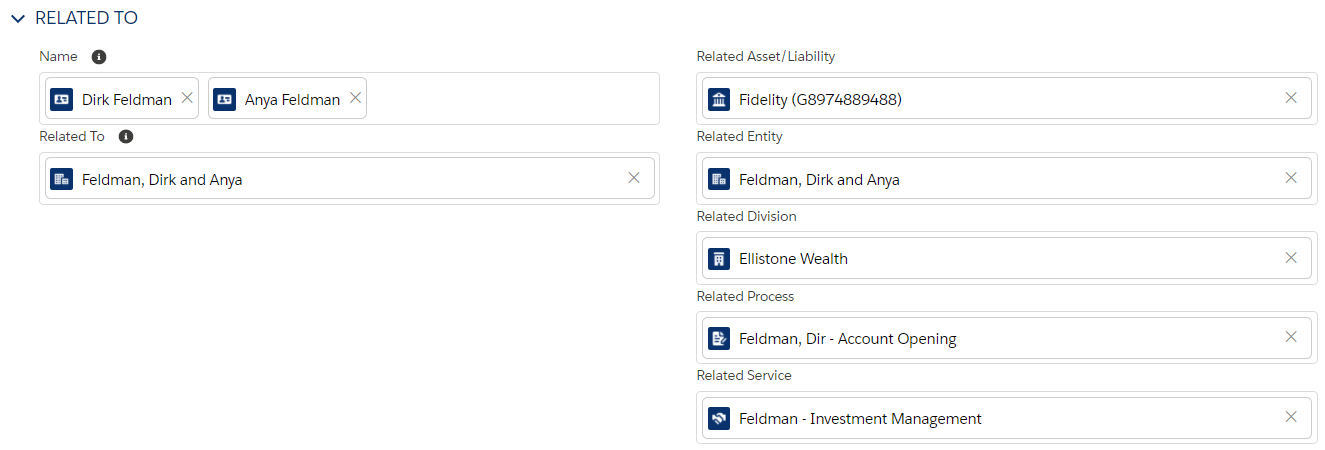Click the Related Entity account icon
This screenshot has width=1325, height=450.
(x=719, y=179)
